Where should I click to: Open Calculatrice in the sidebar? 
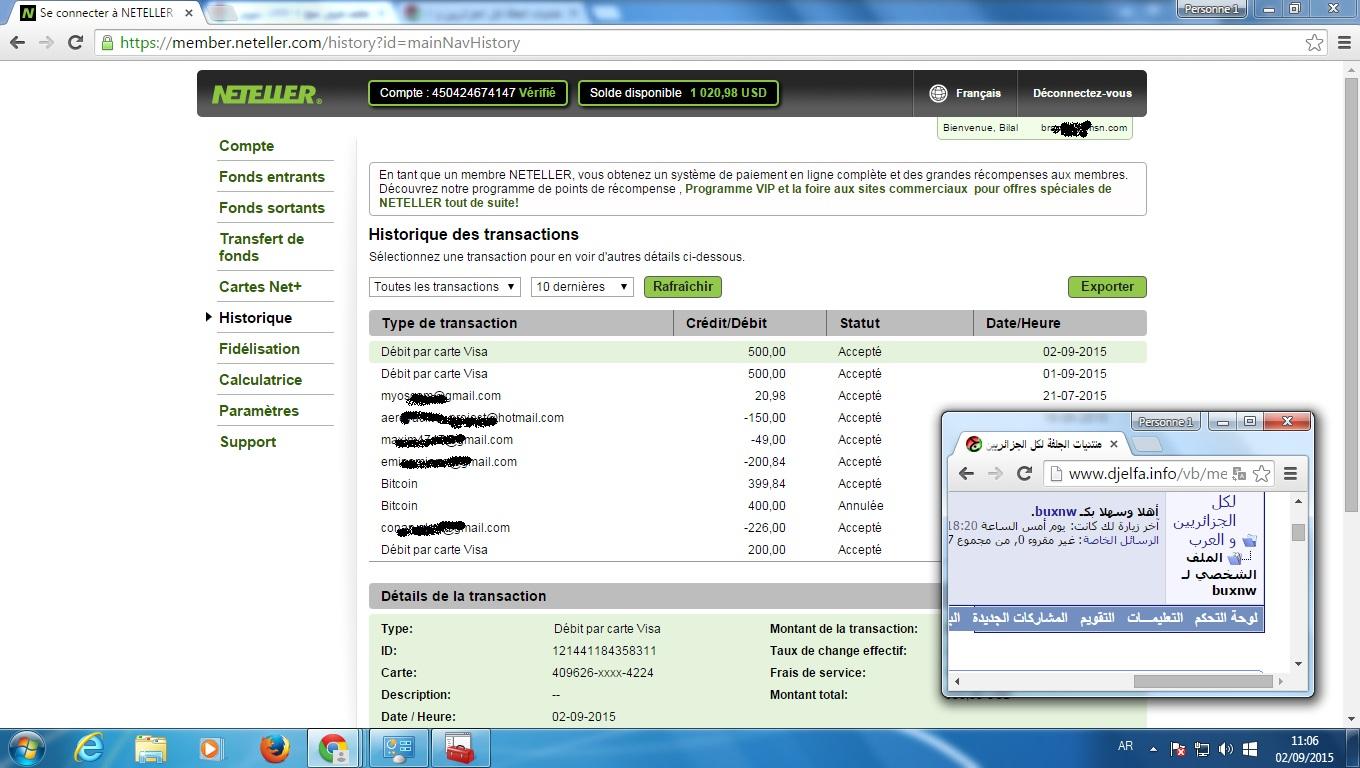(260, 380)
